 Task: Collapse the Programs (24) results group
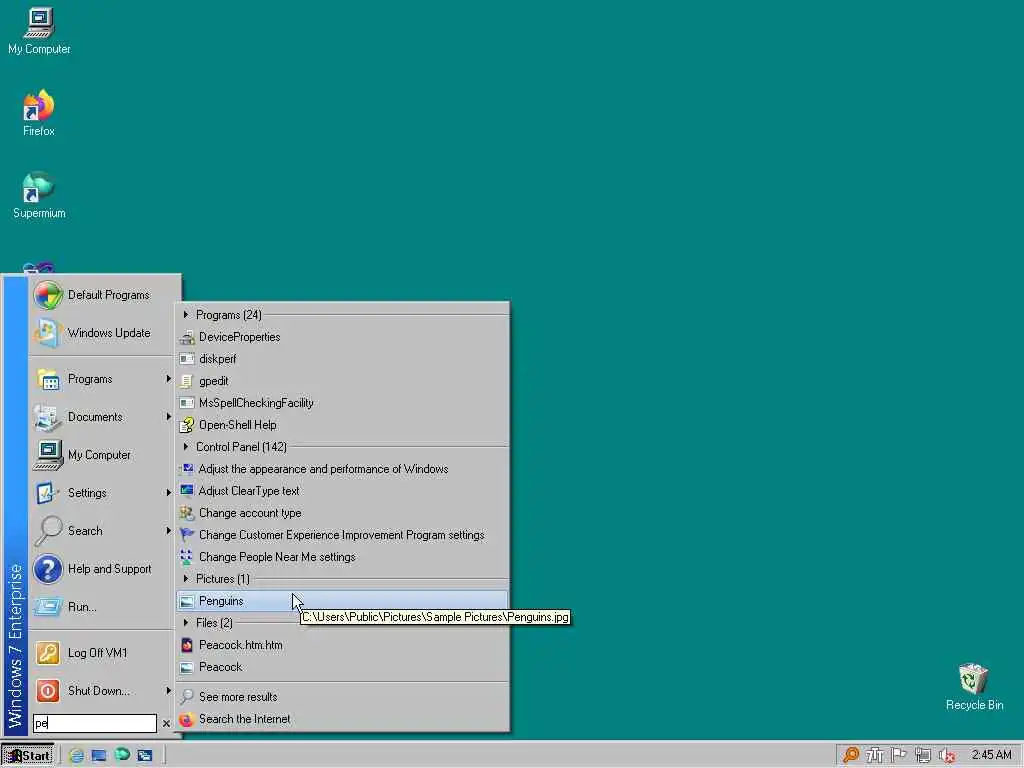186,315
